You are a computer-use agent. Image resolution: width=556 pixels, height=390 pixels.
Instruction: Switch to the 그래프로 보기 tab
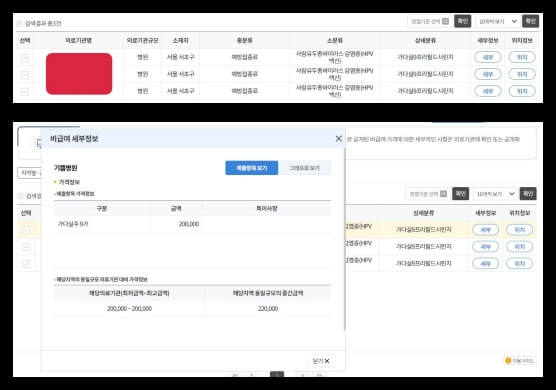tap(305, 168)
